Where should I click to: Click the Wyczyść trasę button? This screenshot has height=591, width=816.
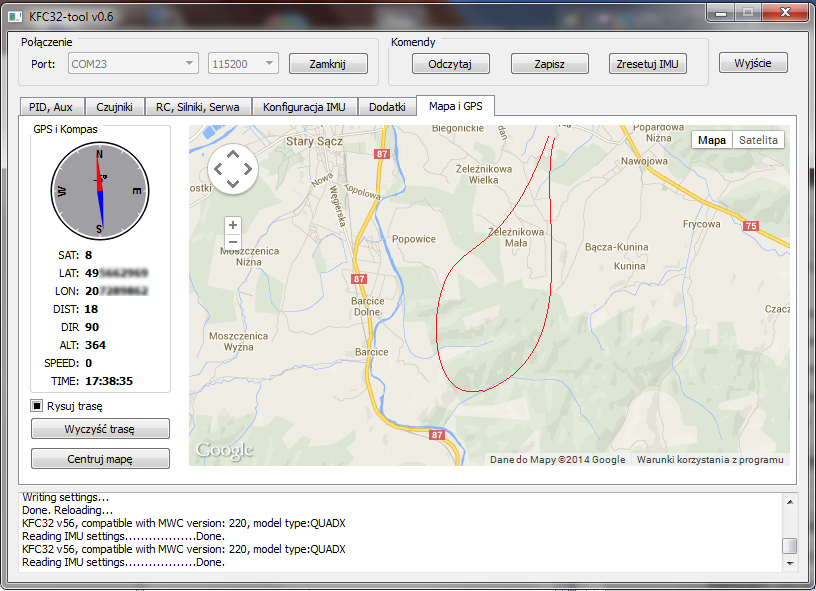[100, 429]
